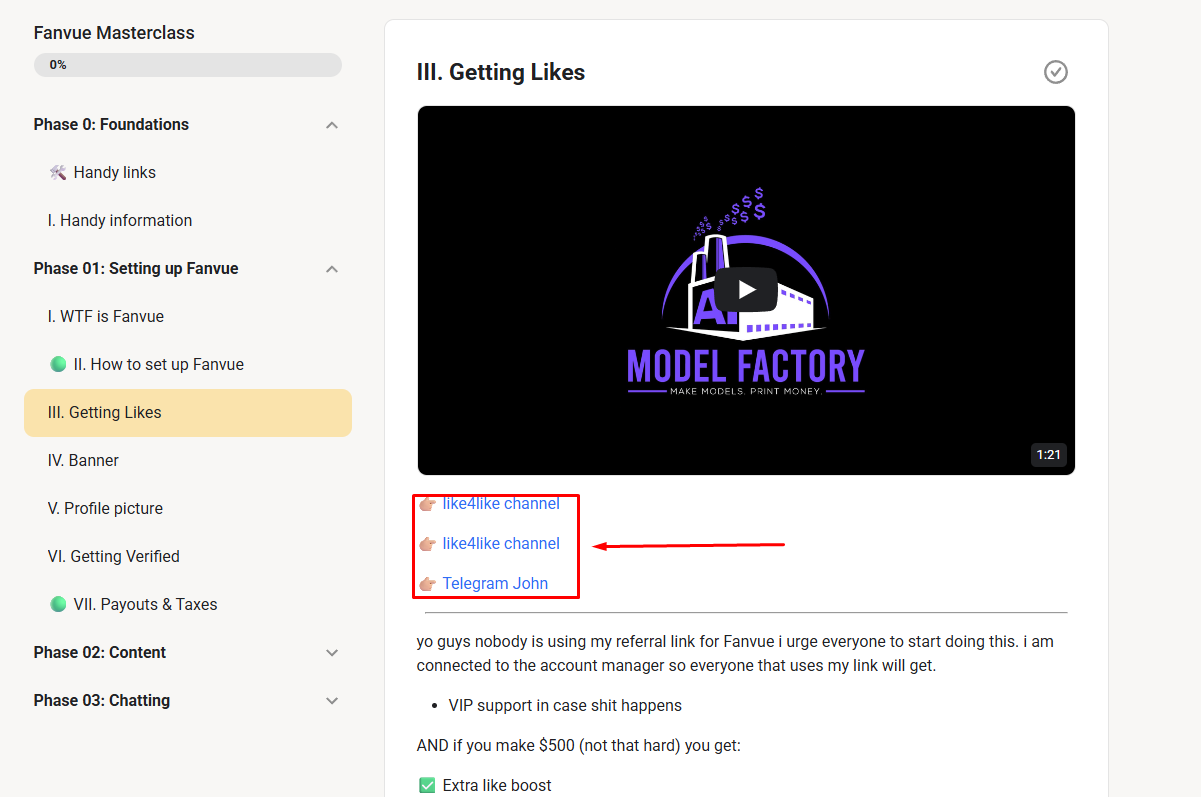
Task: Open the first like4like channel link
Action: pos(501,504)
